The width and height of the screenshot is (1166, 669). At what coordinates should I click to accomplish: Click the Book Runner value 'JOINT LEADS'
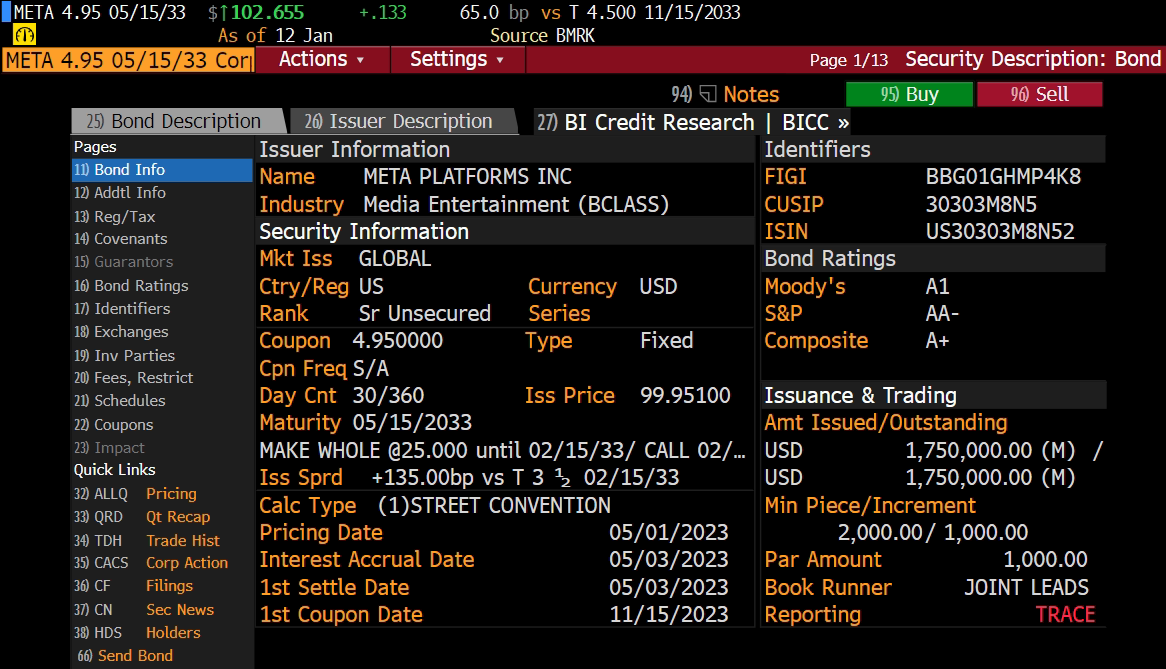click(x=1026, y=588)
